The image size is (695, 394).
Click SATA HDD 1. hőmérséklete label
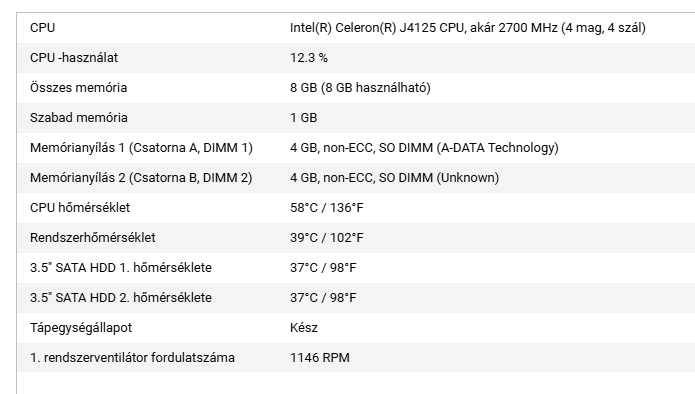(x=121, y=268)
